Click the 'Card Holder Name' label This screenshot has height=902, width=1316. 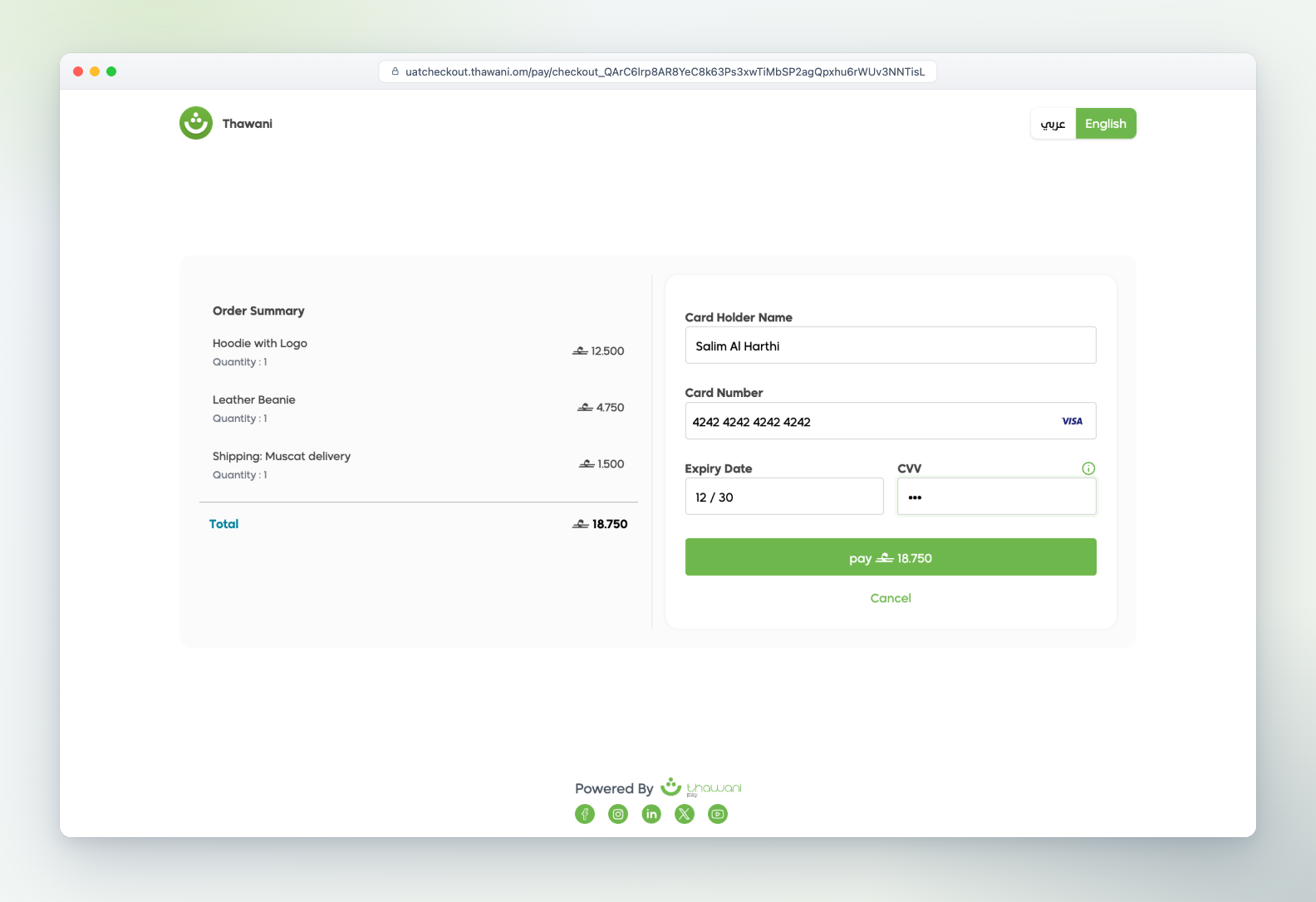739,317
